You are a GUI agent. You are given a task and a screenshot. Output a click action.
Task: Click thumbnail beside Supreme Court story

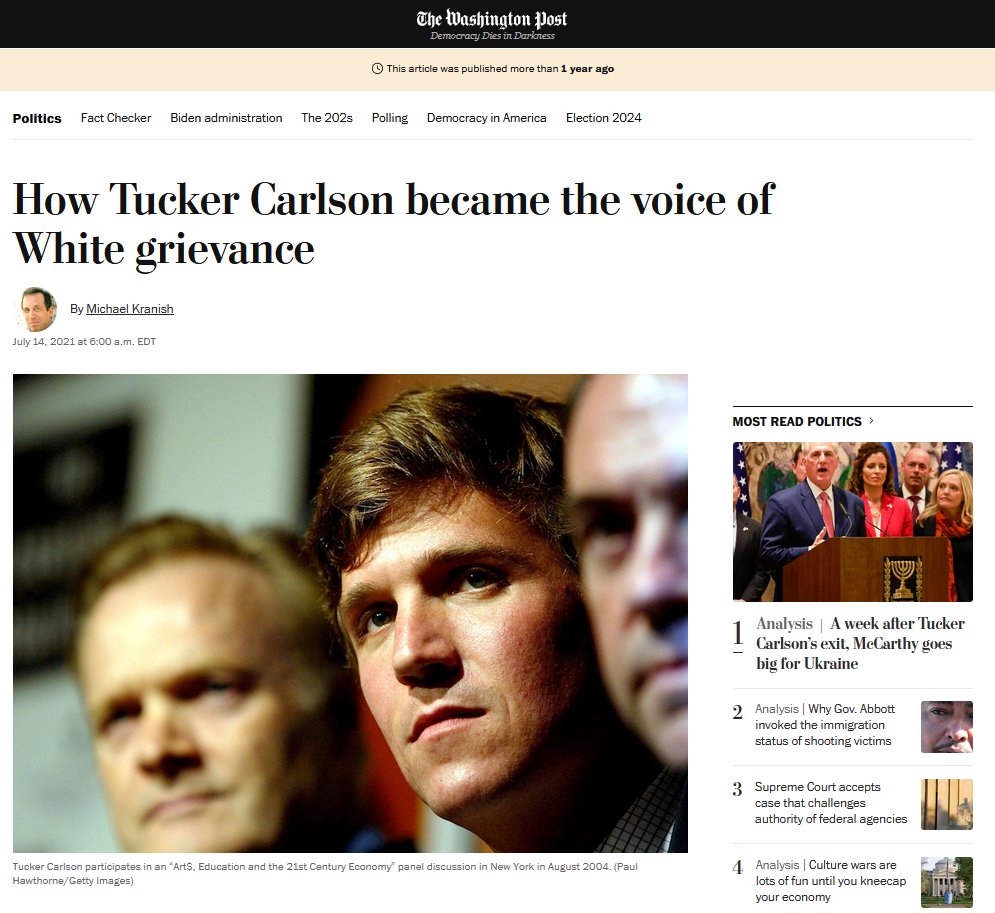(946, 805)
